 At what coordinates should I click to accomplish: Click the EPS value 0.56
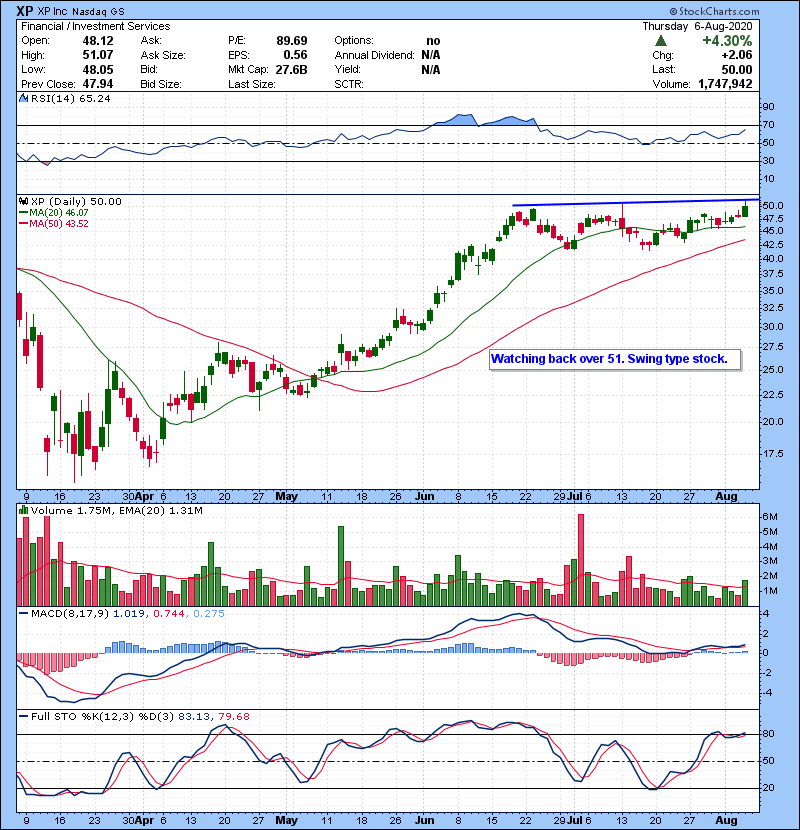(x=295, y=55)
